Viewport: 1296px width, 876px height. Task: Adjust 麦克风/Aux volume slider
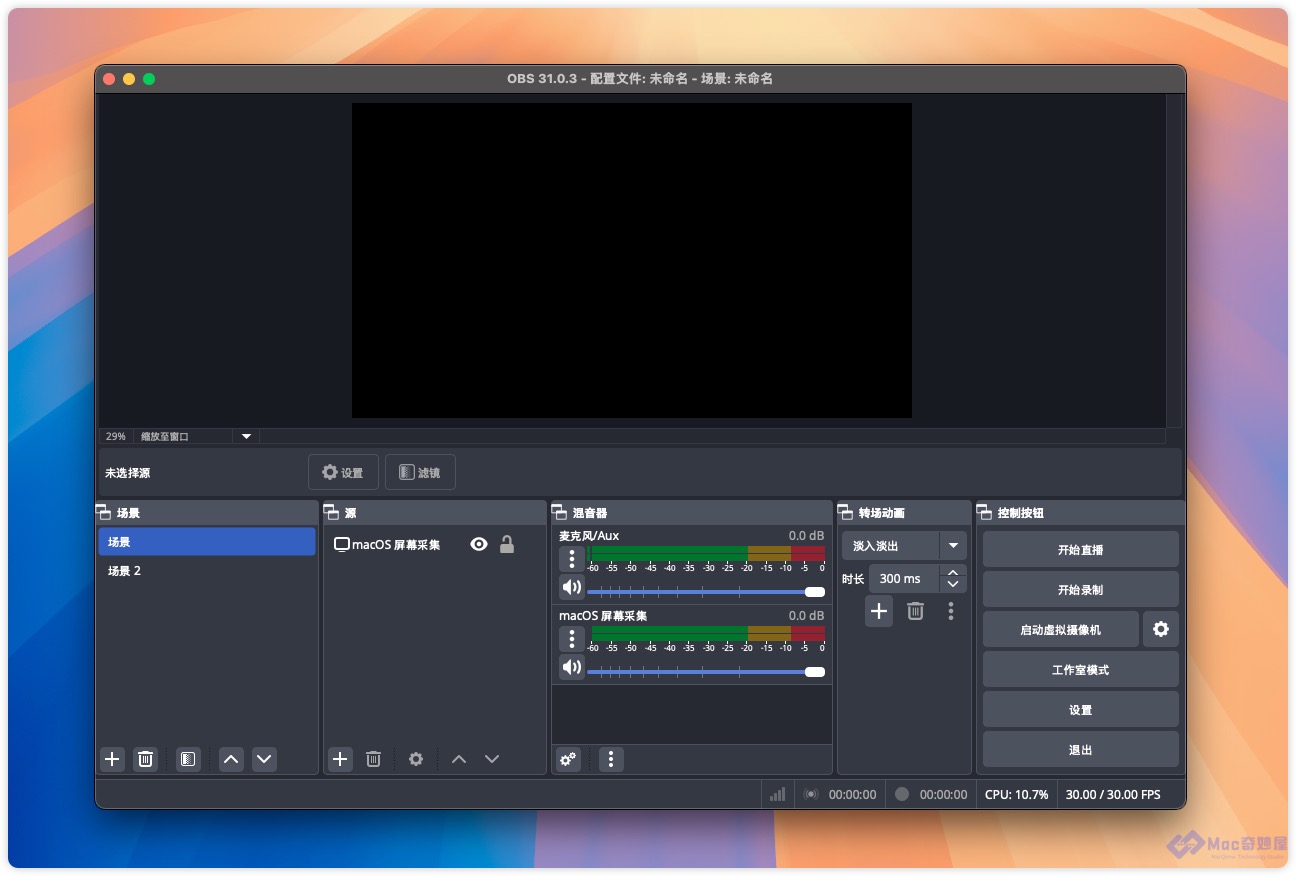[706, 592]
